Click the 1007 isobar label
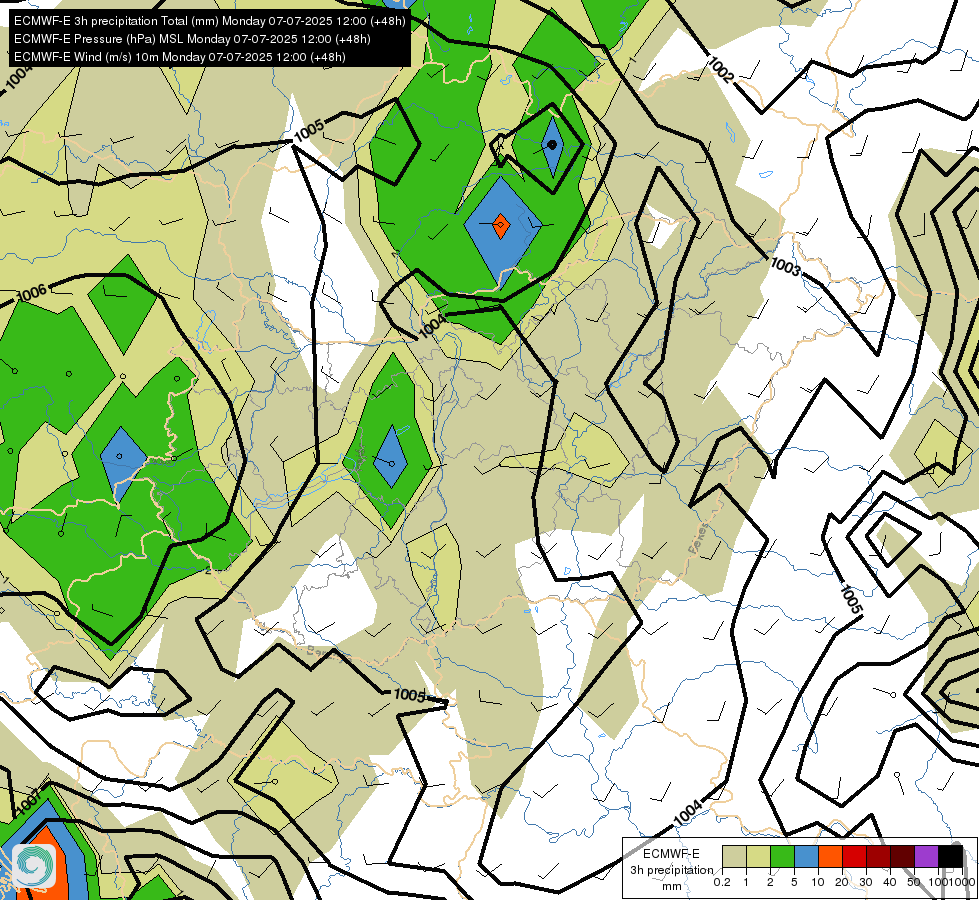Image resolution: width=979 pixels, height=900 pixels. pyautogui.click(x=27, y=801)
